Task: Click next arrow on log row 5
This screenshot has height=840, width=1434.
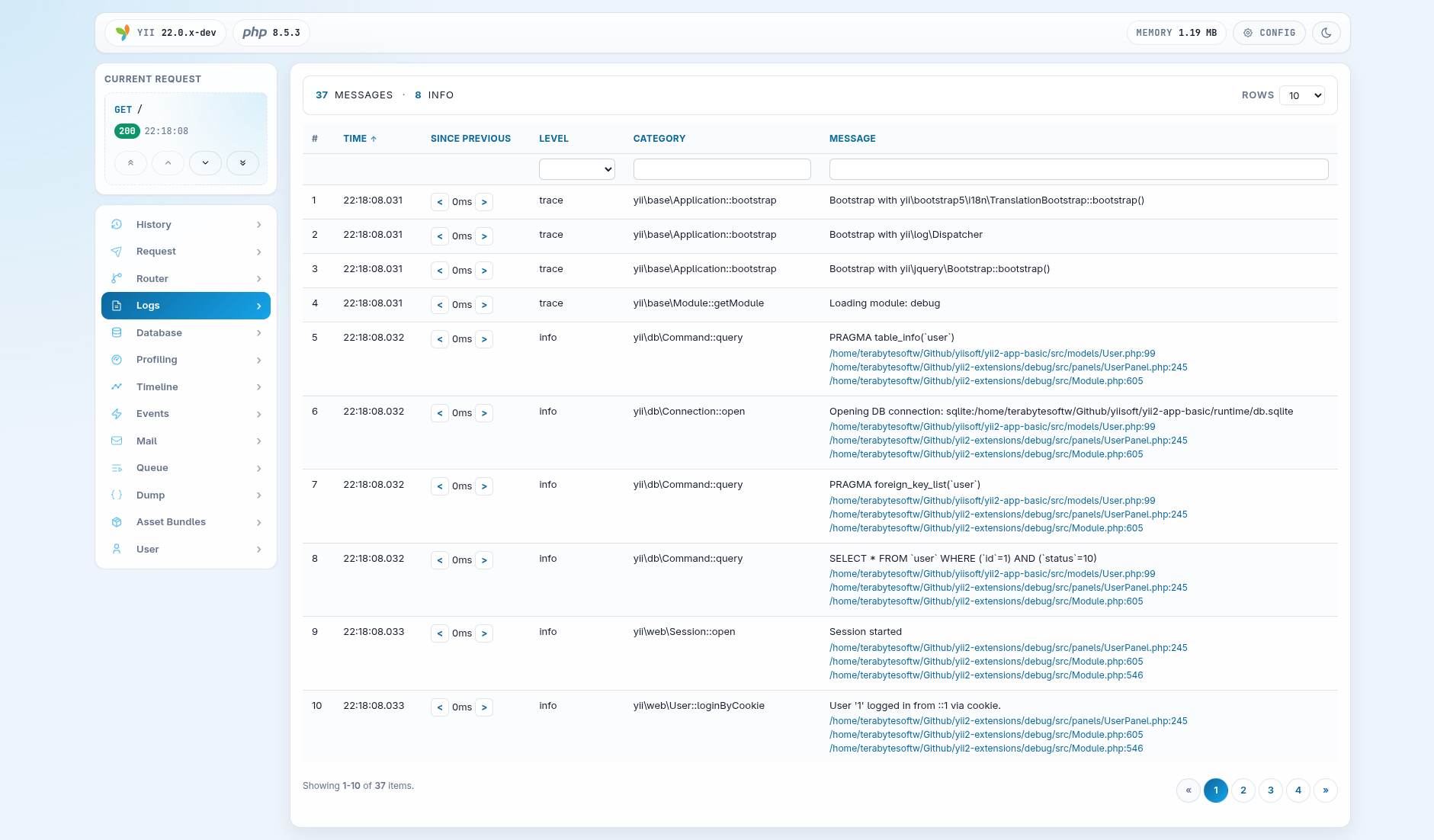Action: point(484,339)
